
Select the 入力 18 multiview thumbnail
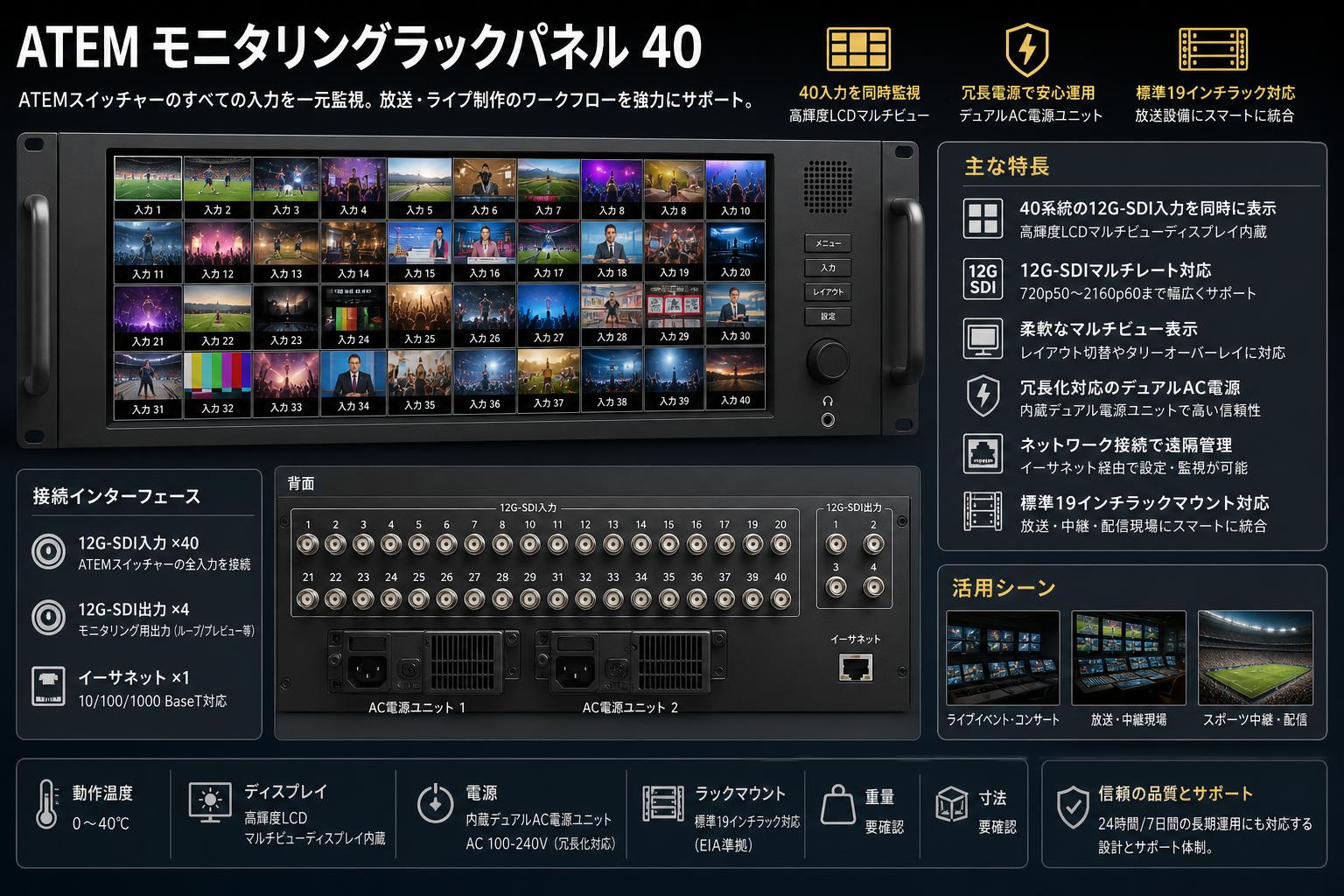coord(612,250)
